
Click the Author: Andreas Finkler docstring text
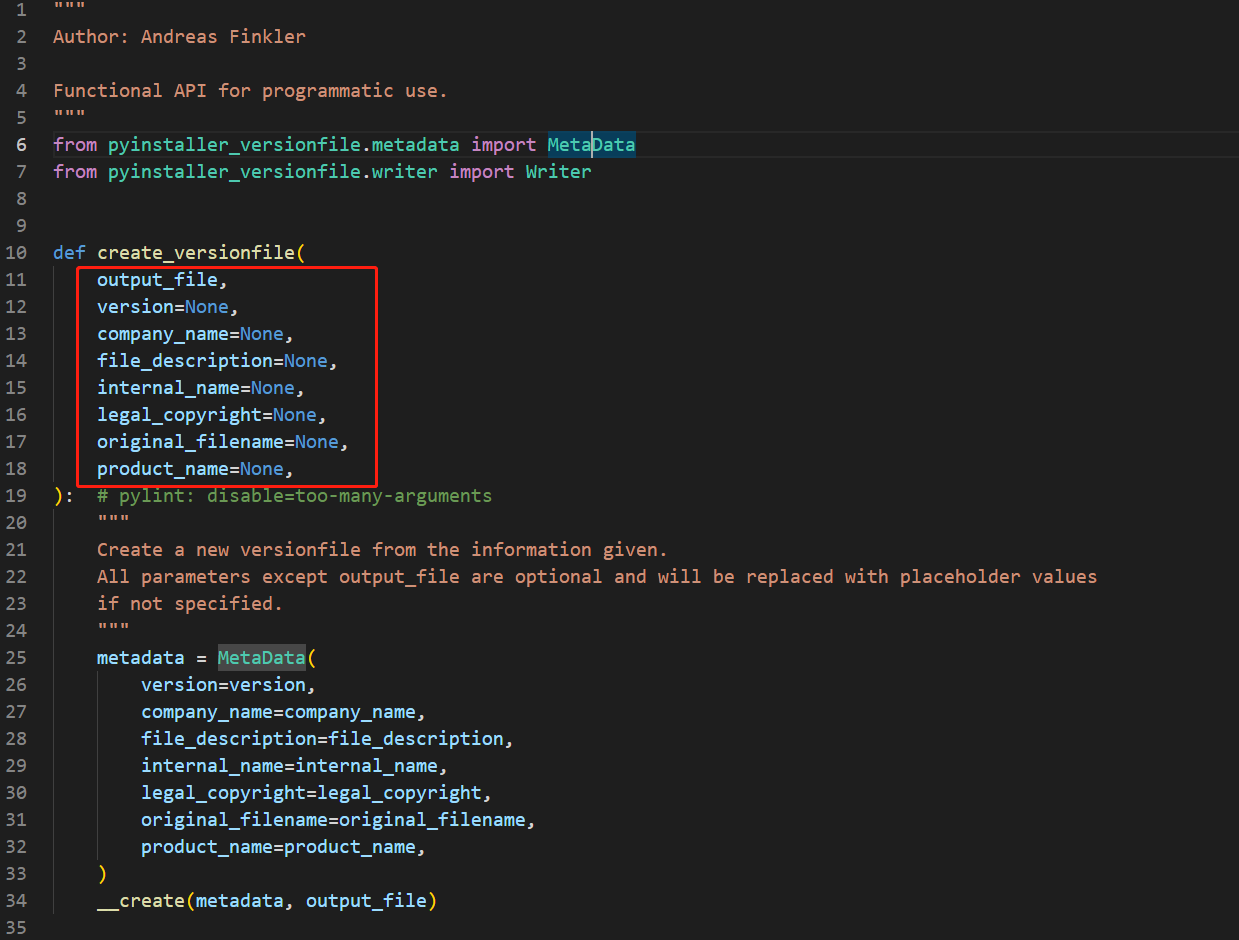pyautogui.click(x=179, y=36)
